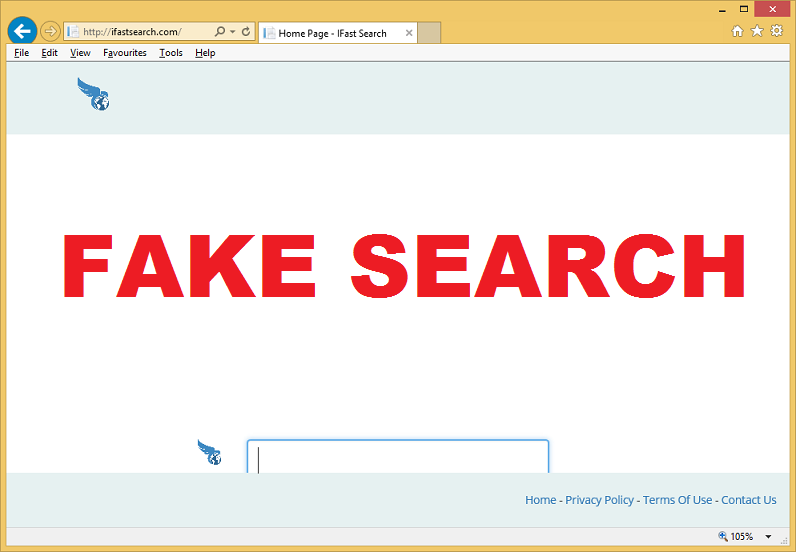The height and width of the screenshot is (553, 796).
Task: Close the IFast Search tab
Action: coord(409,34)
